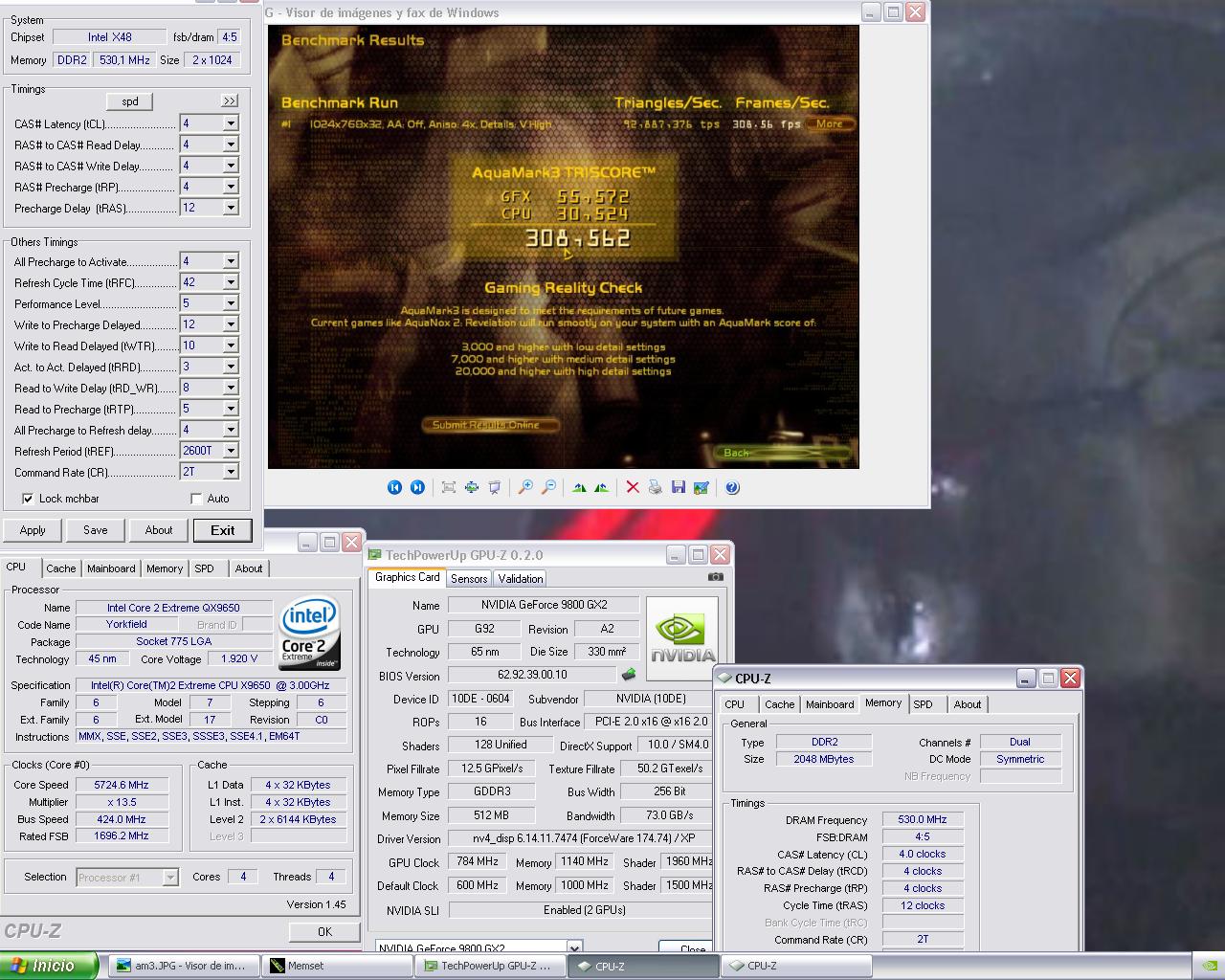Switch to Memset taskbar item
This screenshot has width=1225, height=980.
click(x=337, y=966)
